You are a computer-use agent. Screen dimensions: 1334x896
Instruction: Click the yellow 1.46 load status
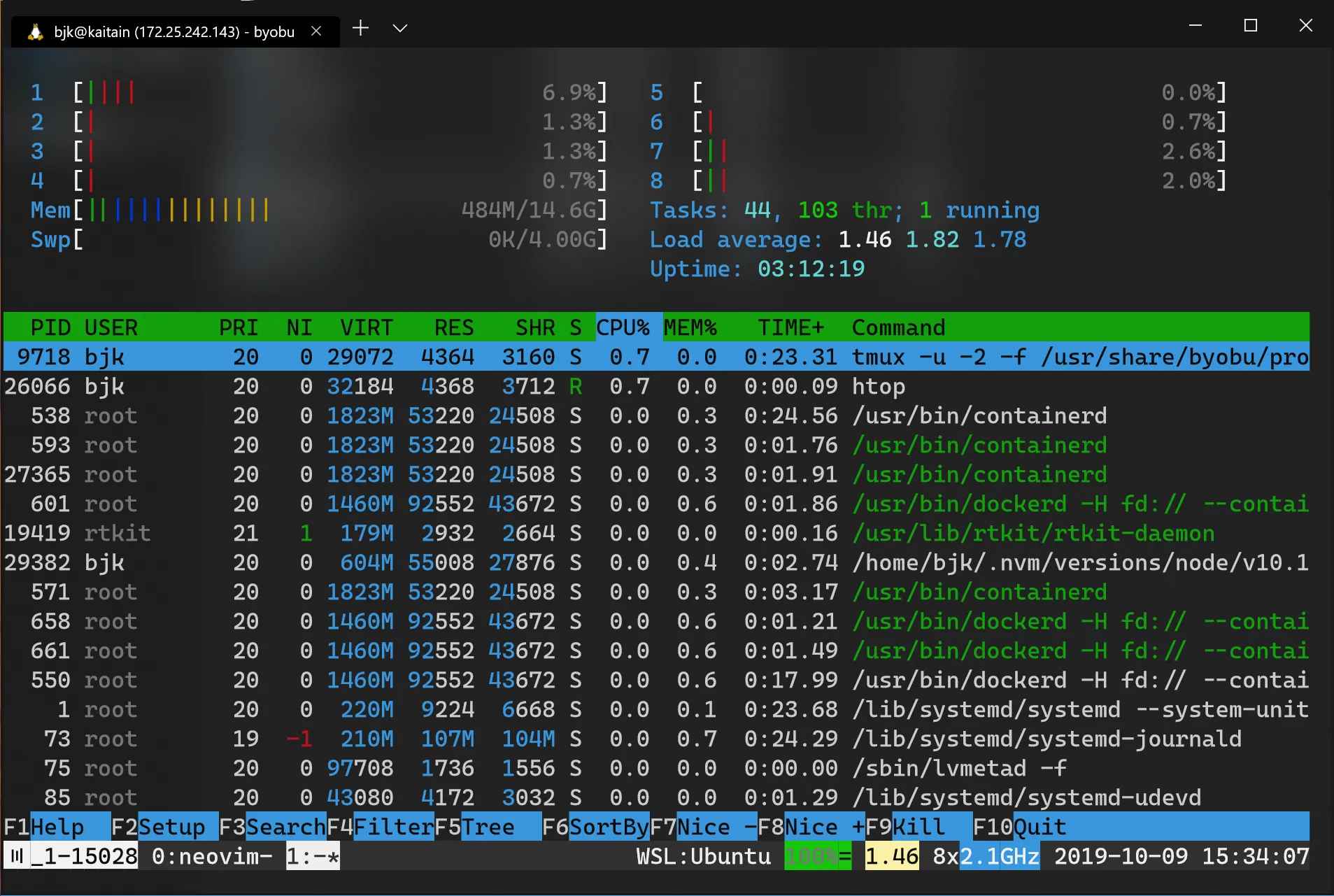892,856
